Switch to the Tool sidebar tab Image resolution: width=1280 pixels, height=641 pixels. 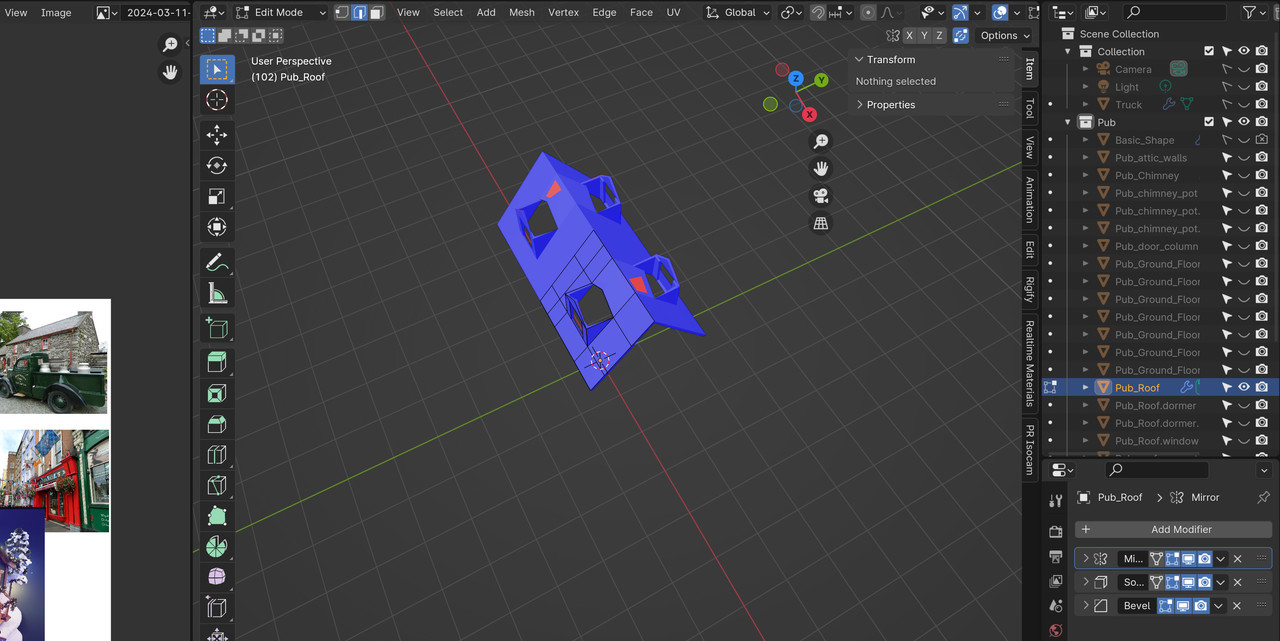(x=1029, y=108)
